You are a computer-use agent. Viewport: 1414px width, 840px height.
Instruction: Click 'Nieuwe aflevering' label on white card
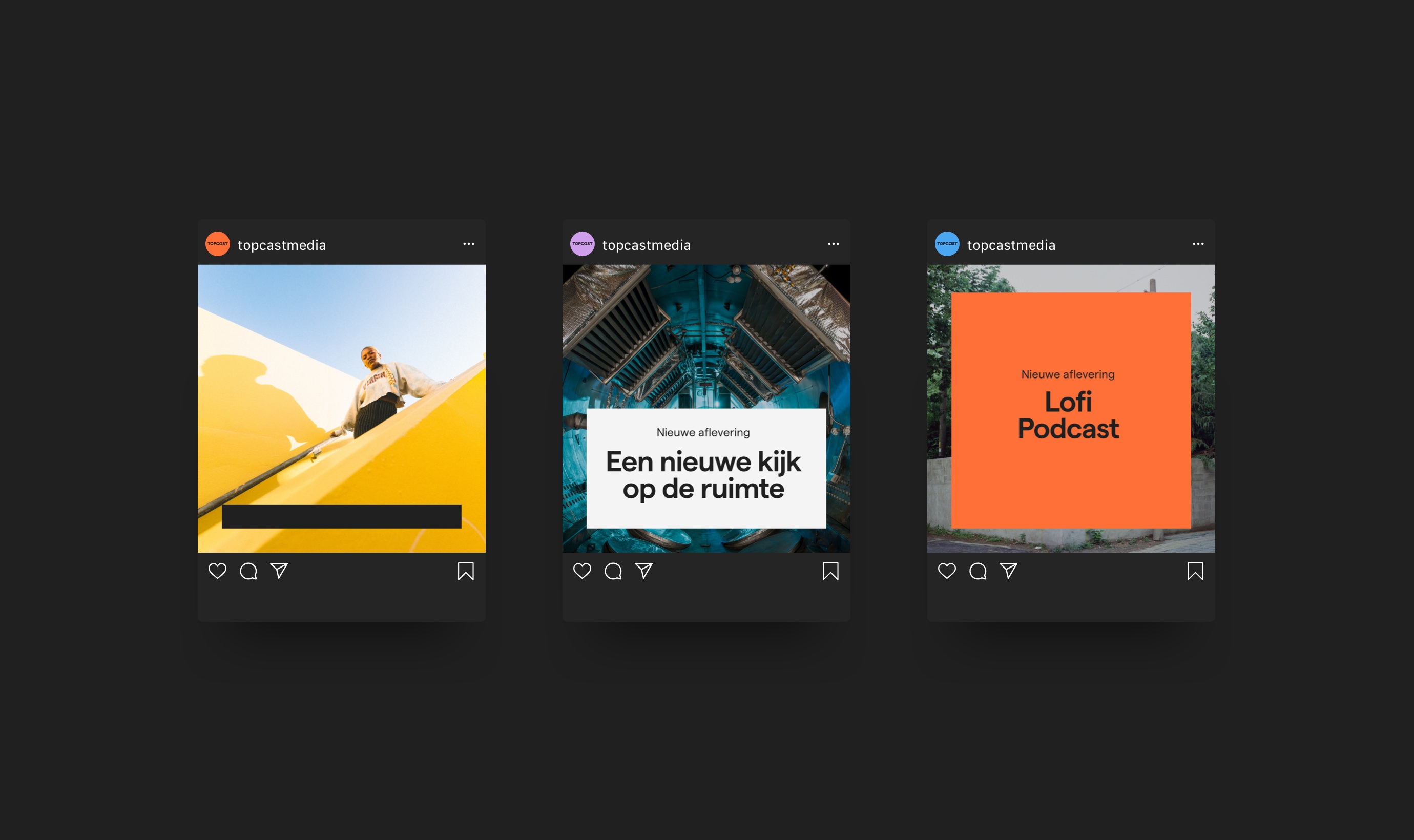pos(703,432)
